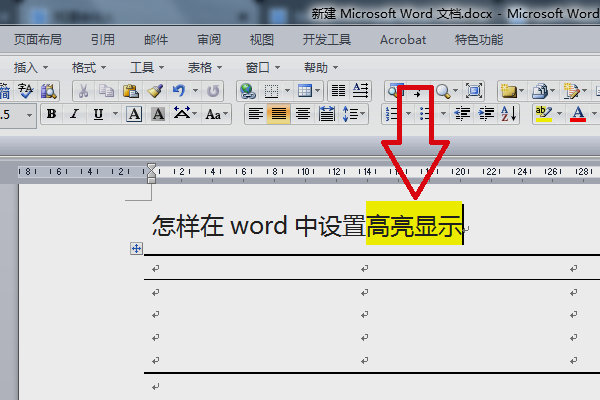Activate the Format Painter brush
Screen dimensions: 600x400
point(155,91)
